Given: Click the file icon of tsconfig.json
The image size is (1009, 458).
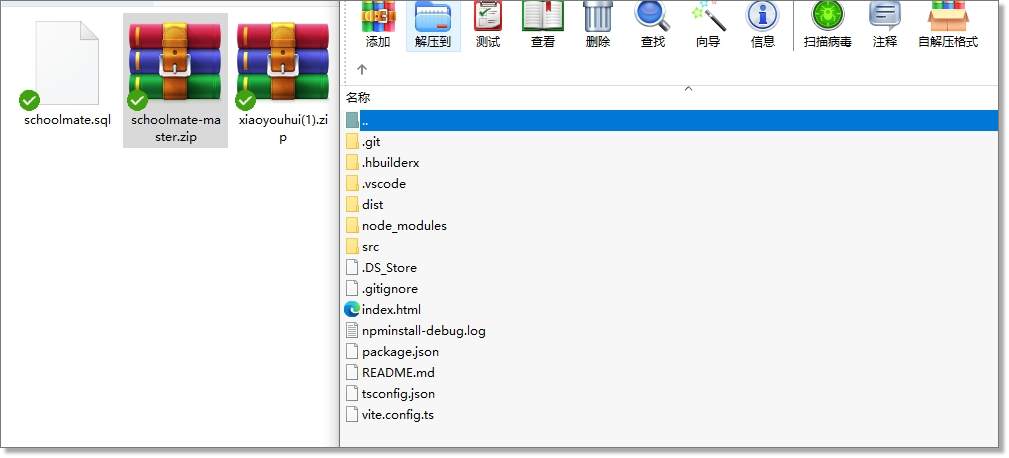Looking at the screenshot, I should point(352,394).
